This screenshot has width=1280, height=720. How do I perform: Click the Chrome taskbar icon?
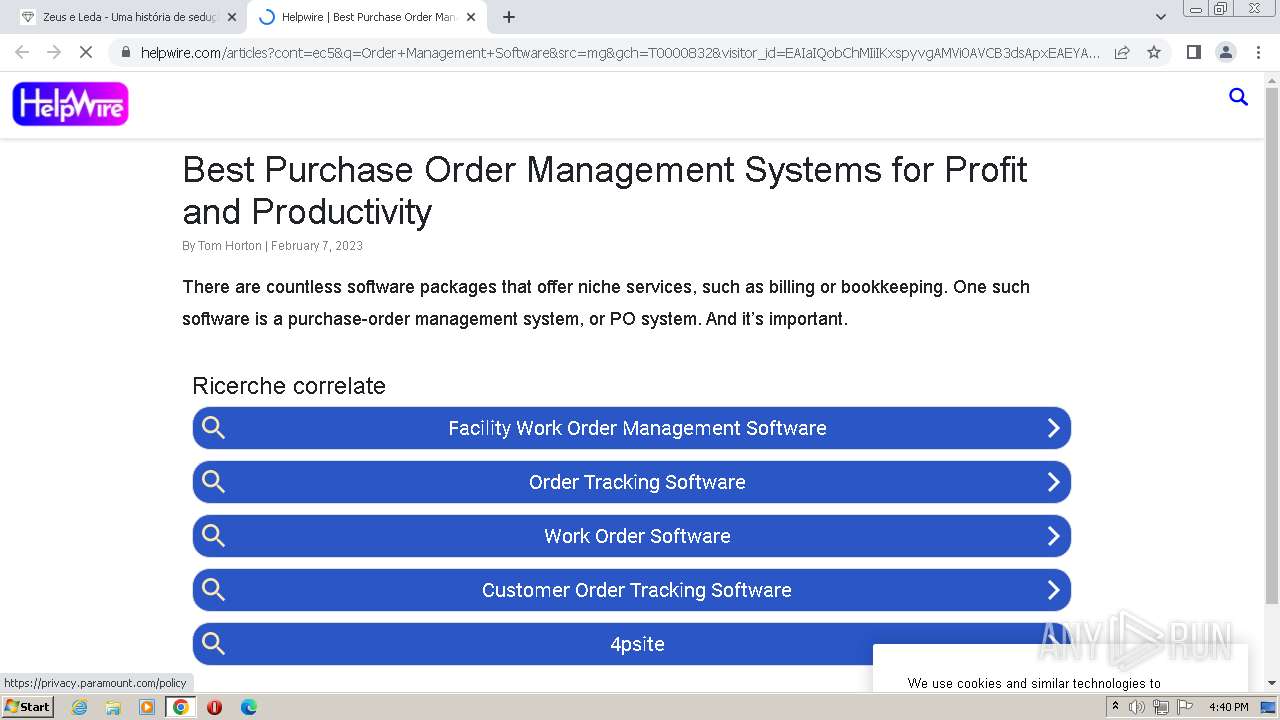181,707
